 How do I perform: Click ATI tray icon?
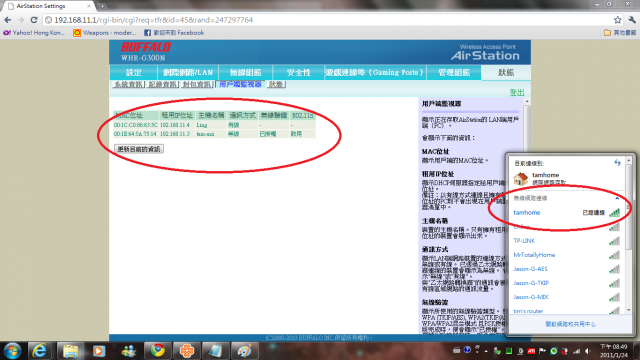[531, 351]
